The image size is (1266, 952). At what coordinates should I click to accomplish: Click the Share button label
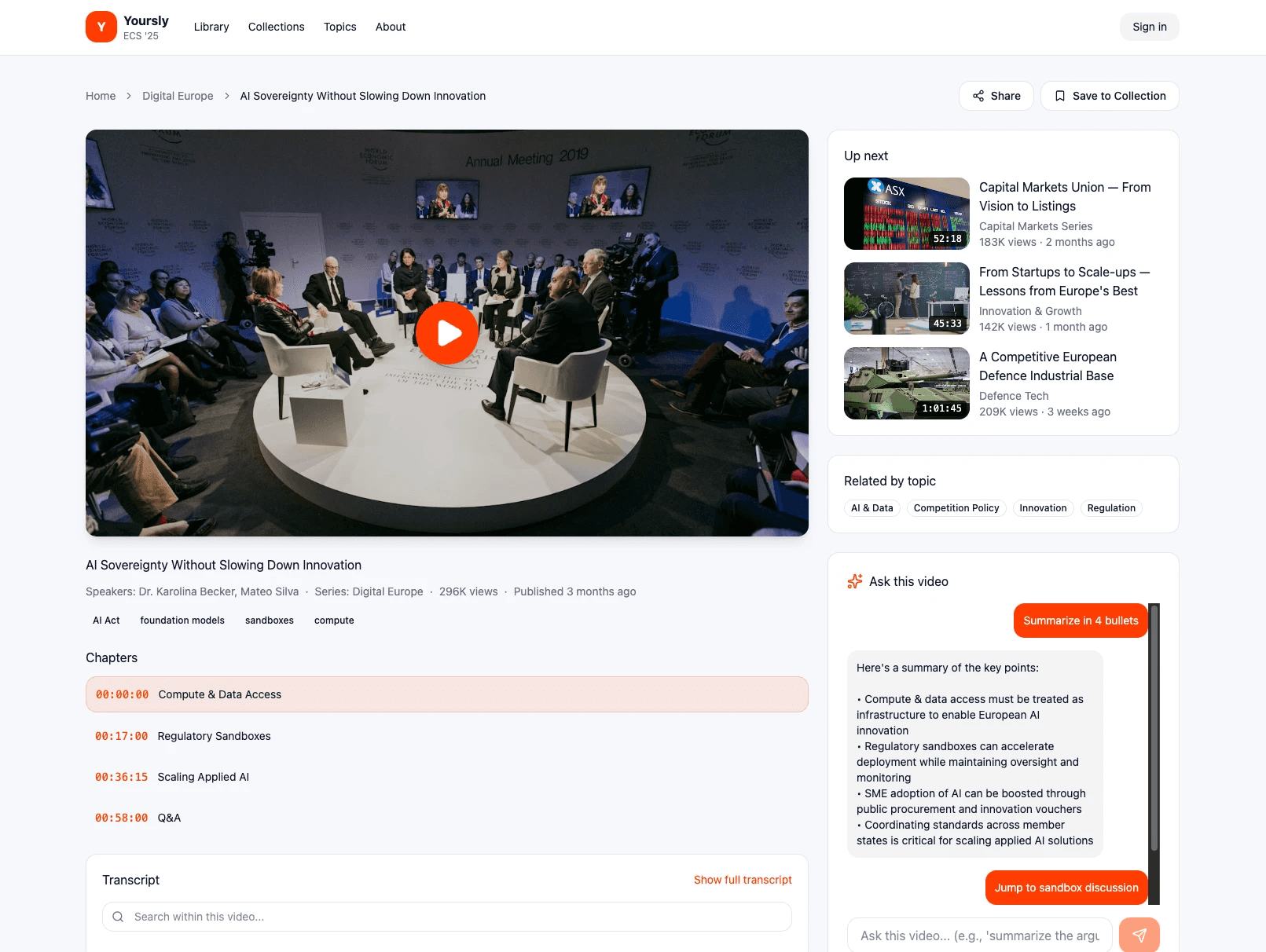click(x=1006, y=96)
